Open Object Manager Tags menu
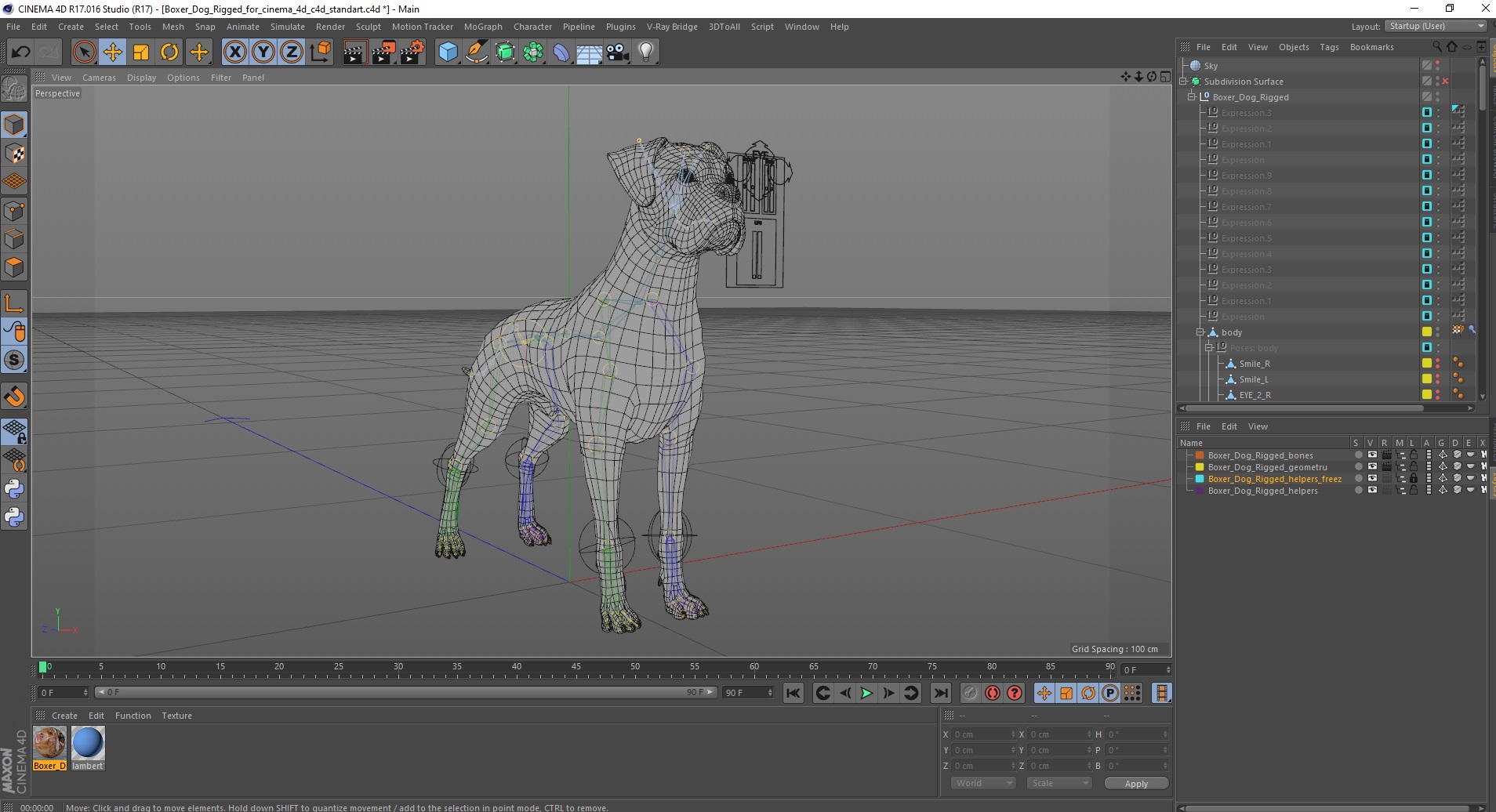The height and width of the screenshot is (812, 1496). click(1329, 47)
